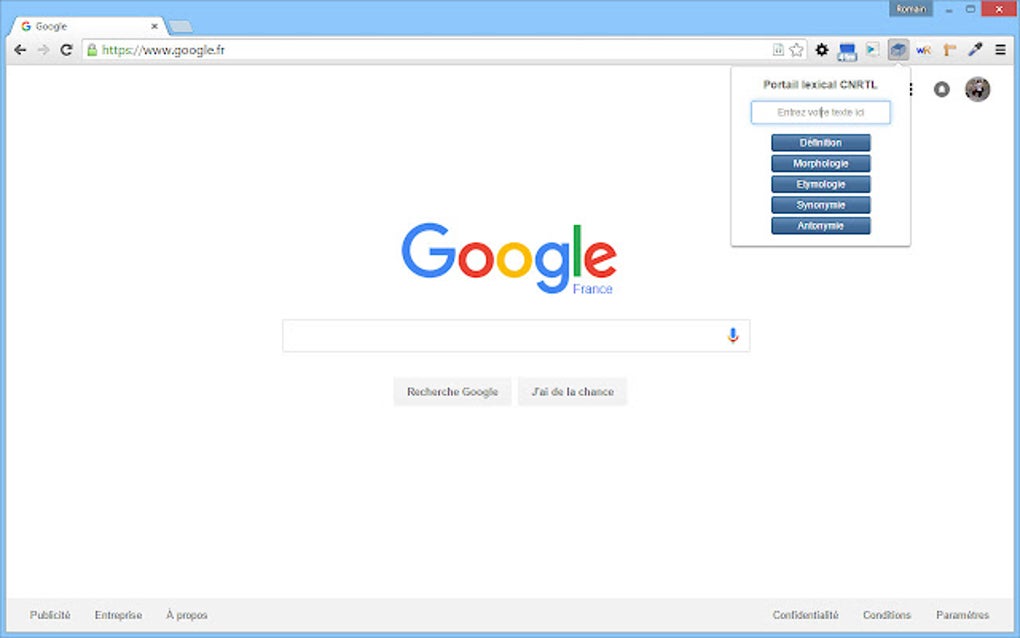Screen dimensions: 1020x638
Task: Click the play-button video extension icon
Action: click(871, 49)
